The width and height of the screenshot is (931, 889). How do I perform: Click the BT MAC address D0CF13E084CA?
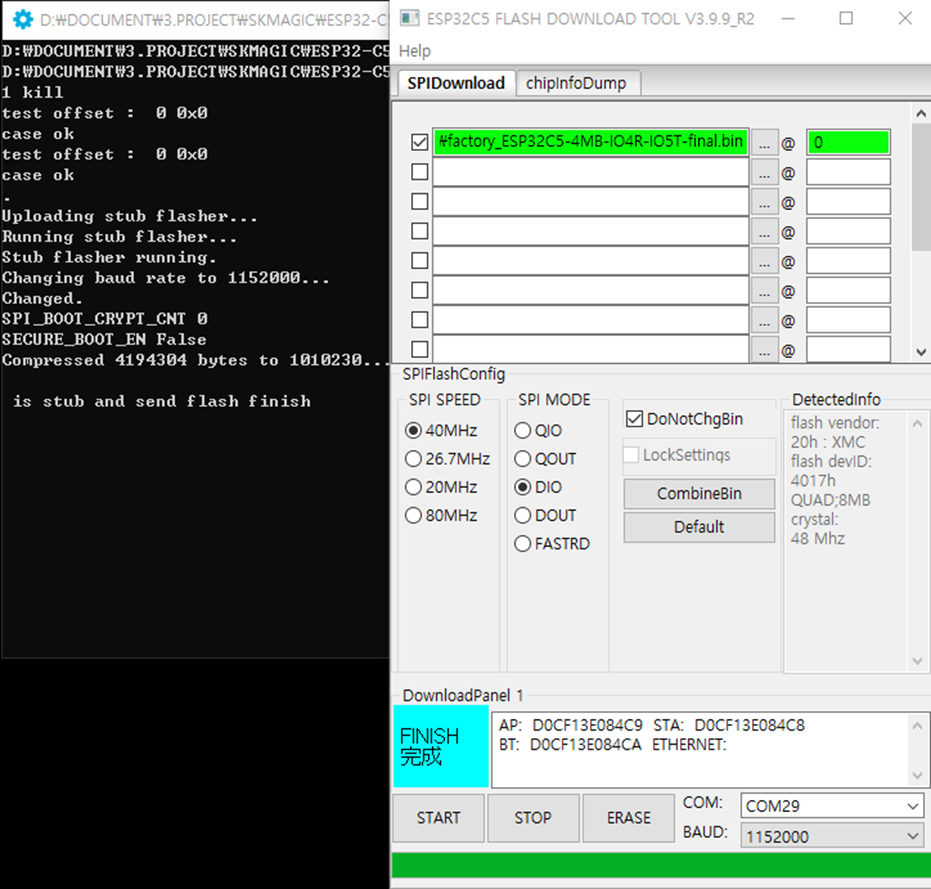(x=585, y=744)
